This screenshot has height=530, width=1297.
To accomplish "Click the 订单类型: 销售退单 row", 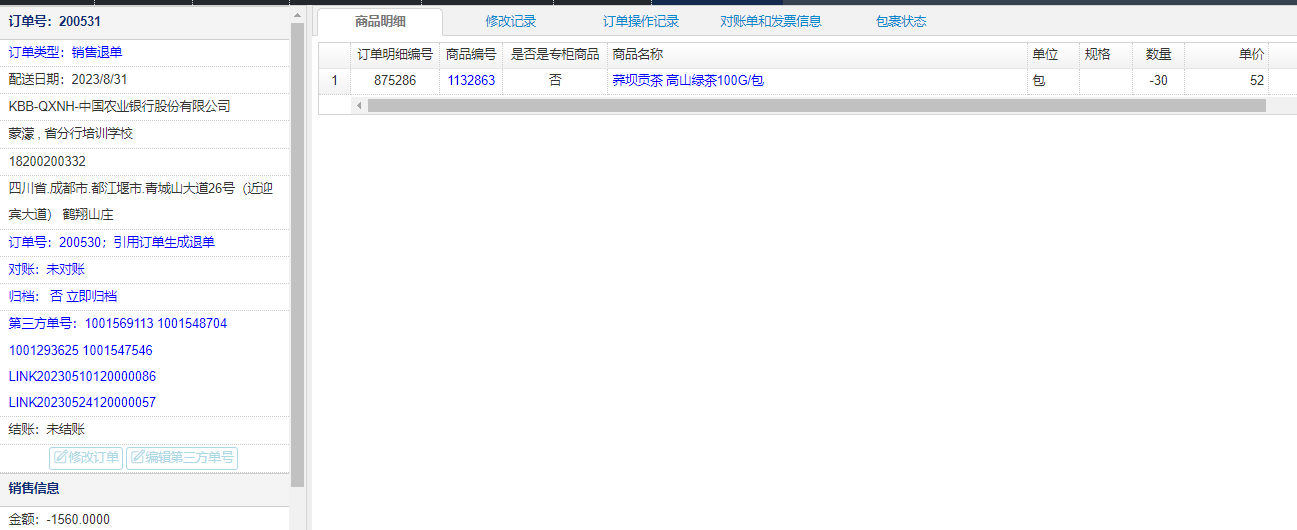I will click(x=145, y=52).
